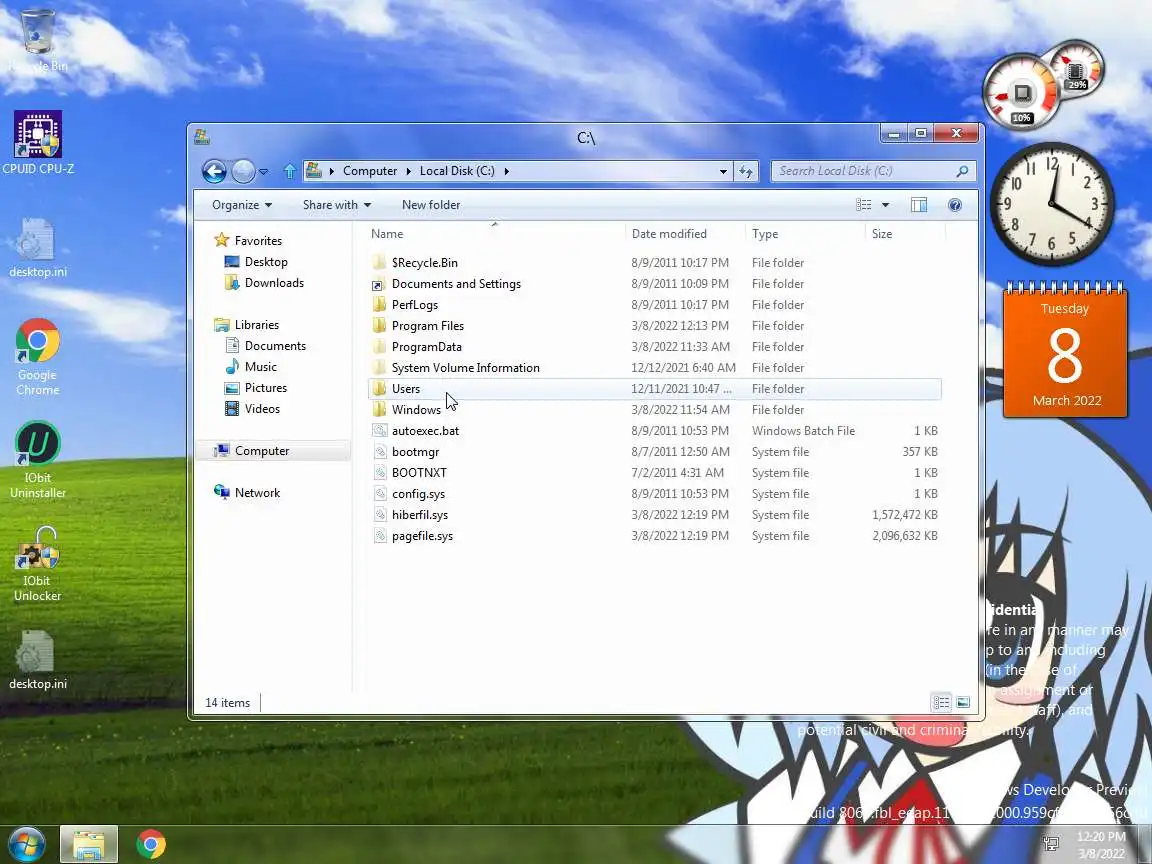Select the System Volume Information folder icon

(379, 368)
